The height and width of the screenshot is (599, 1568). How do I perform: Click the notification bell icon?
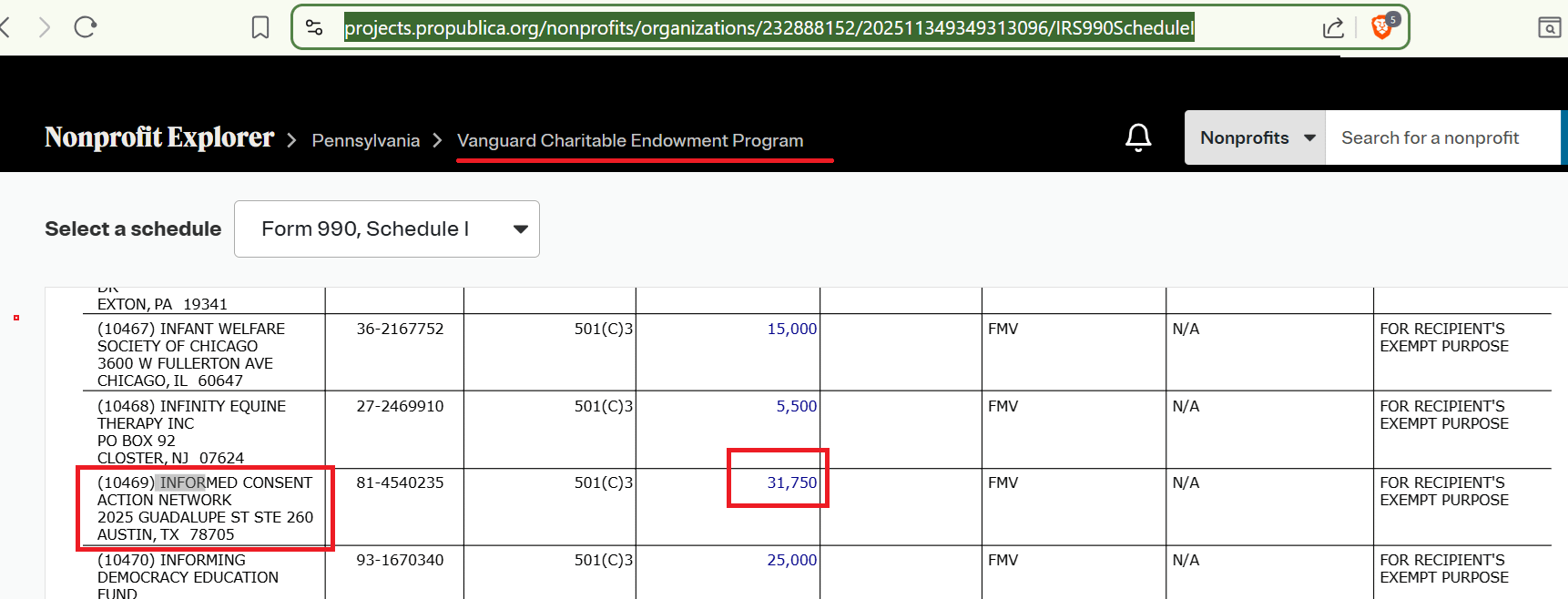click(x=1138, y=137)
